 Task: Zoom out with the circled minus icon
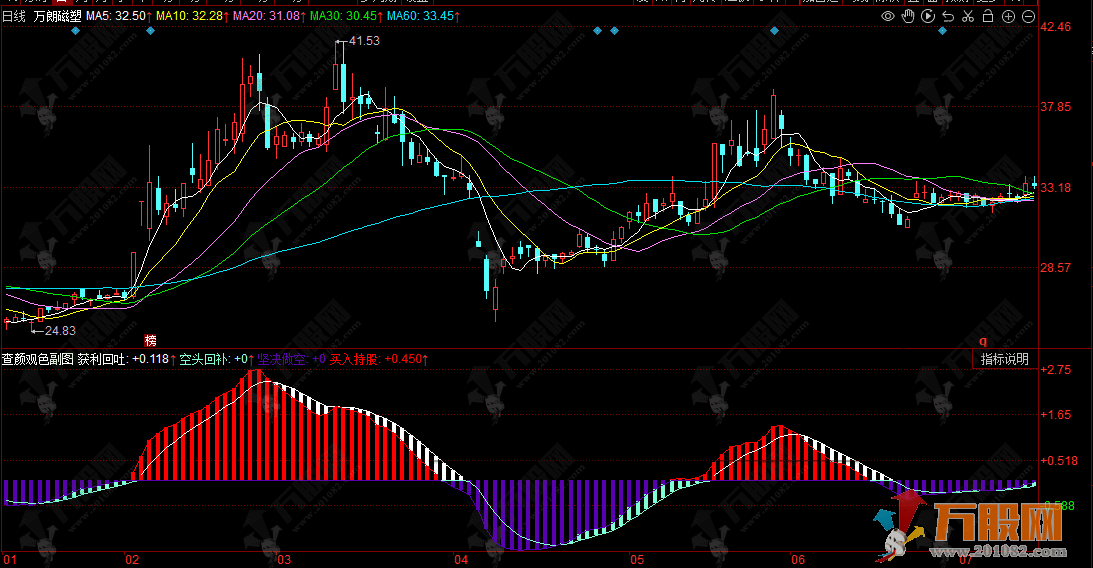coord(1028,16)
